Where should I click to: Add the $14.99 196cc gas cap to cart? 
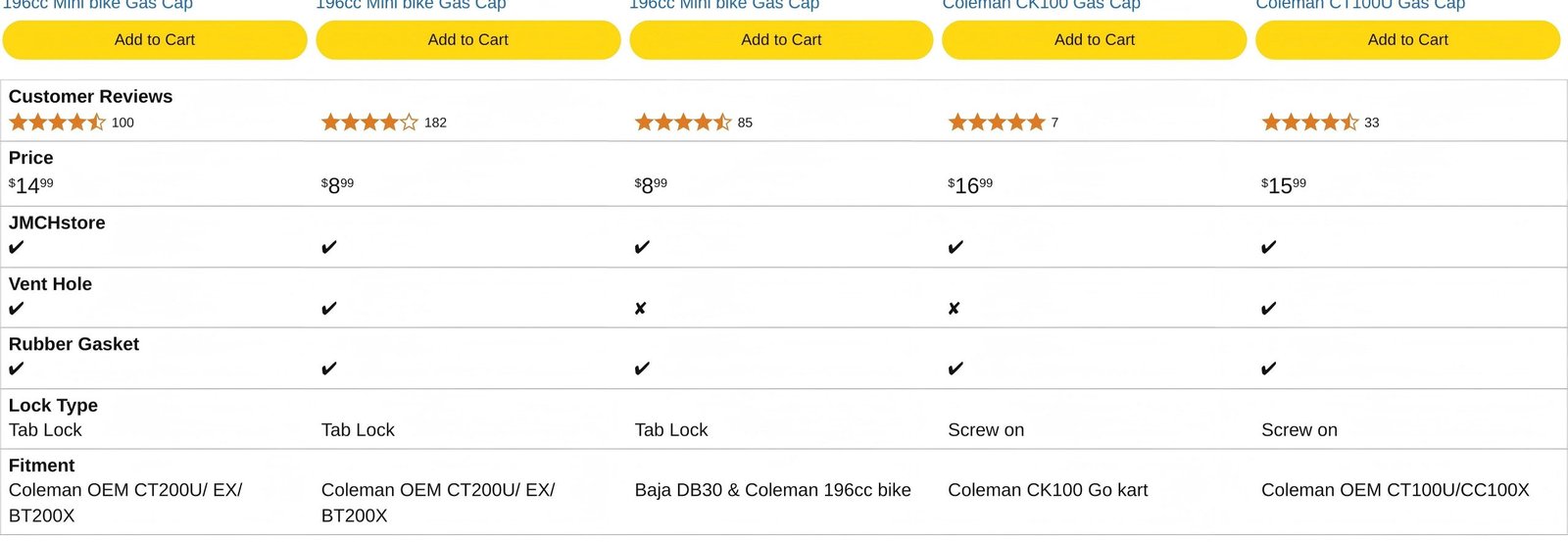tap(155, 40)
